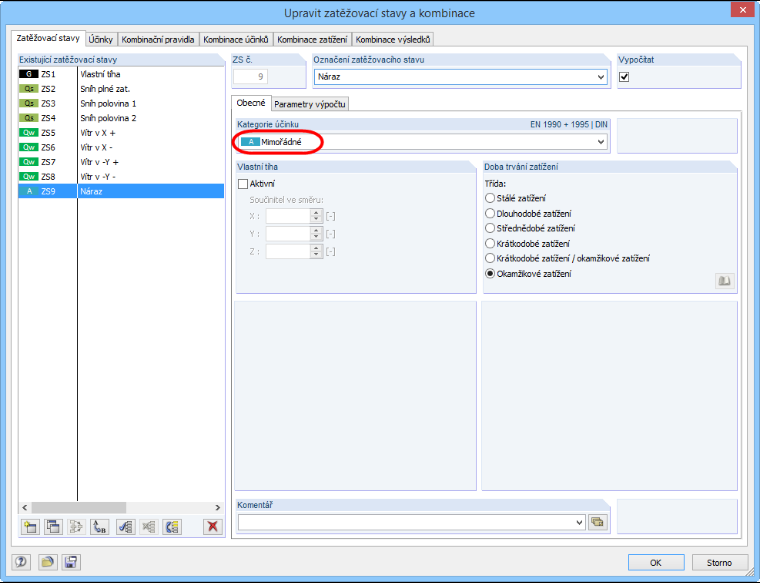Image resolution: width=760 pixels, height=583 pixels.
Task: Close the dialog with the X button
Action: (743, 10)
